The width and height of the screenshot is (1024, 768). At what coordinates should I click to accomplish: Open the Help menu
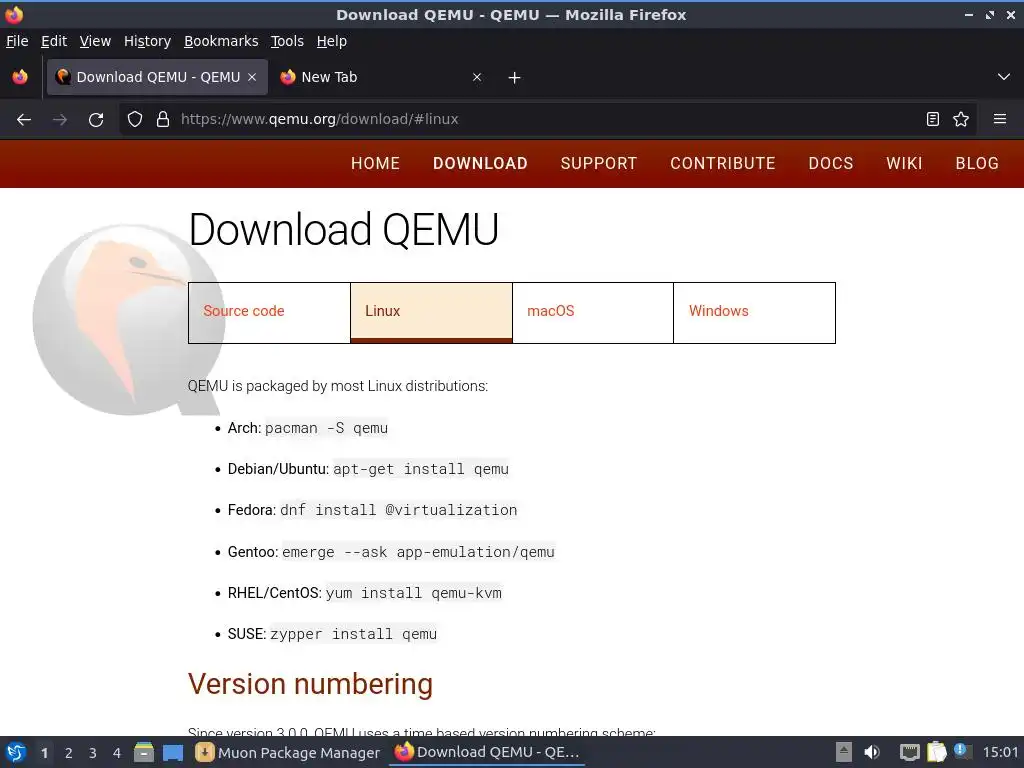coord(332,41)
